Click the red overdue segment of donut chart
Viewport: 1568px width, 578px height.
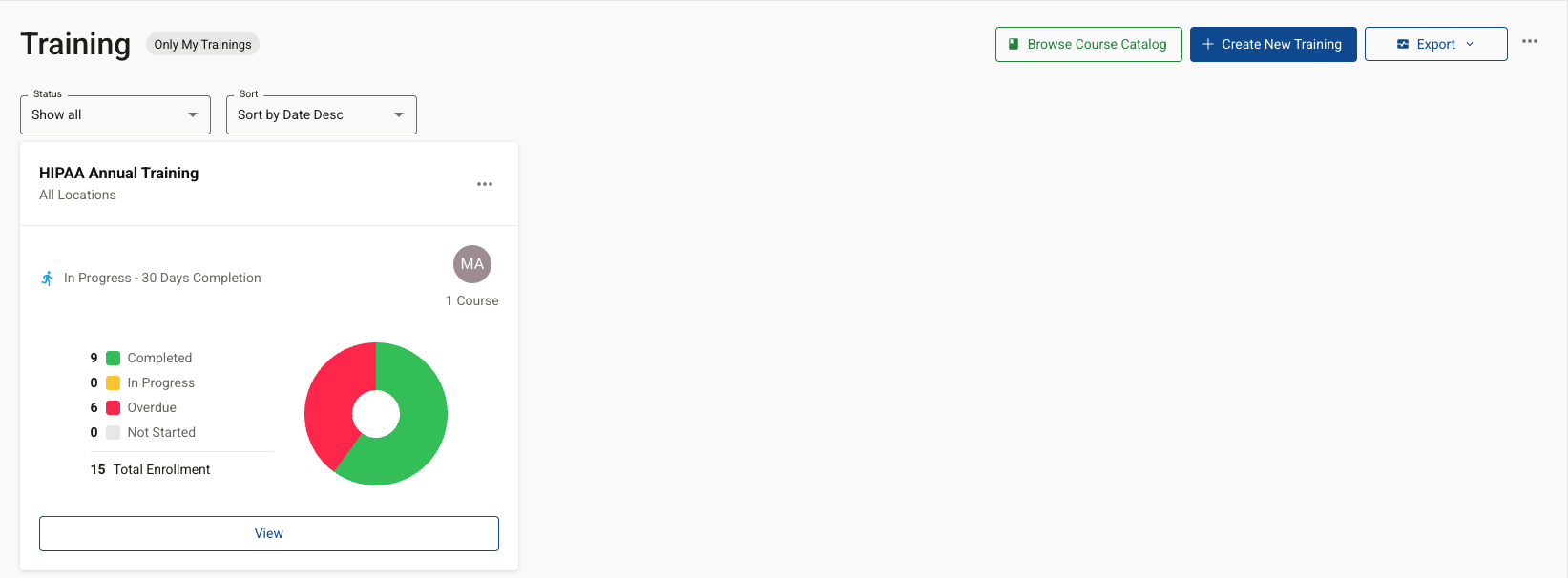(330, 401)
